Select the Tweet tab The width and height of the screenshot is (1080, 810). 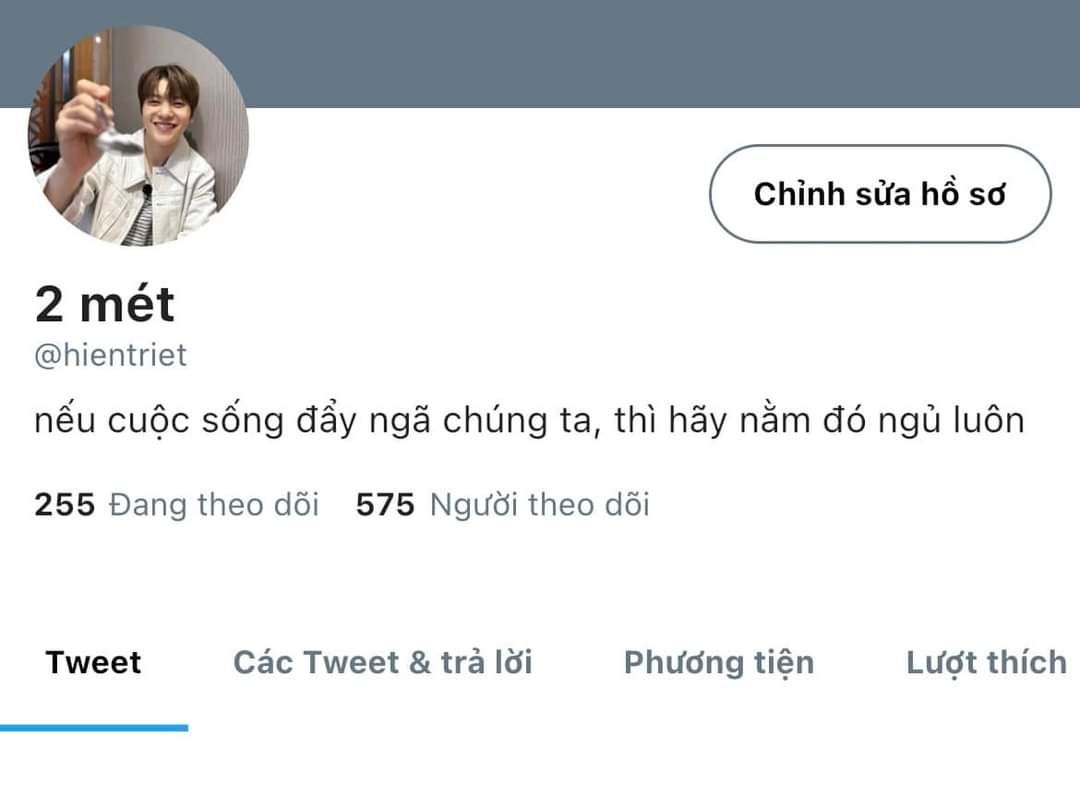94,663
